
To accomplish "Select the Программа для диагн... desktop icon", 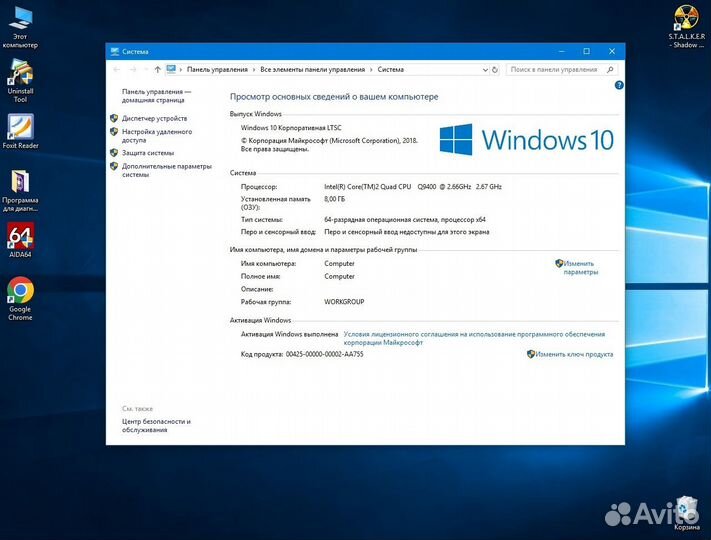I will pyautogui.click(x=20, y=190).
